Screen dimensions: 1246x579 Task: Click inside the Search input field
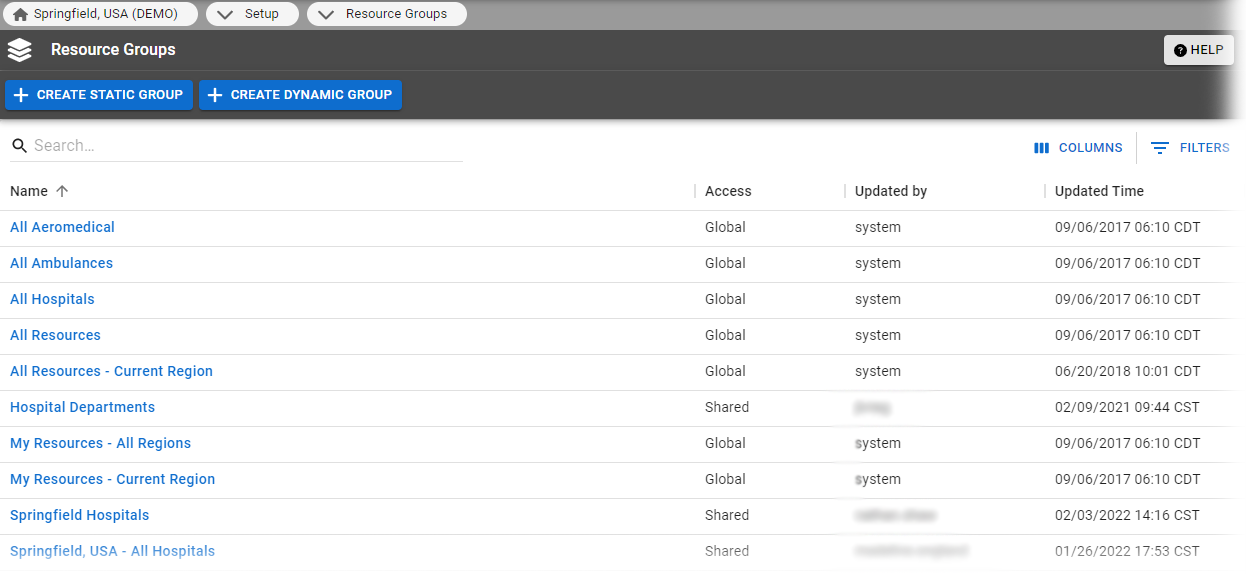pos(200,145)
